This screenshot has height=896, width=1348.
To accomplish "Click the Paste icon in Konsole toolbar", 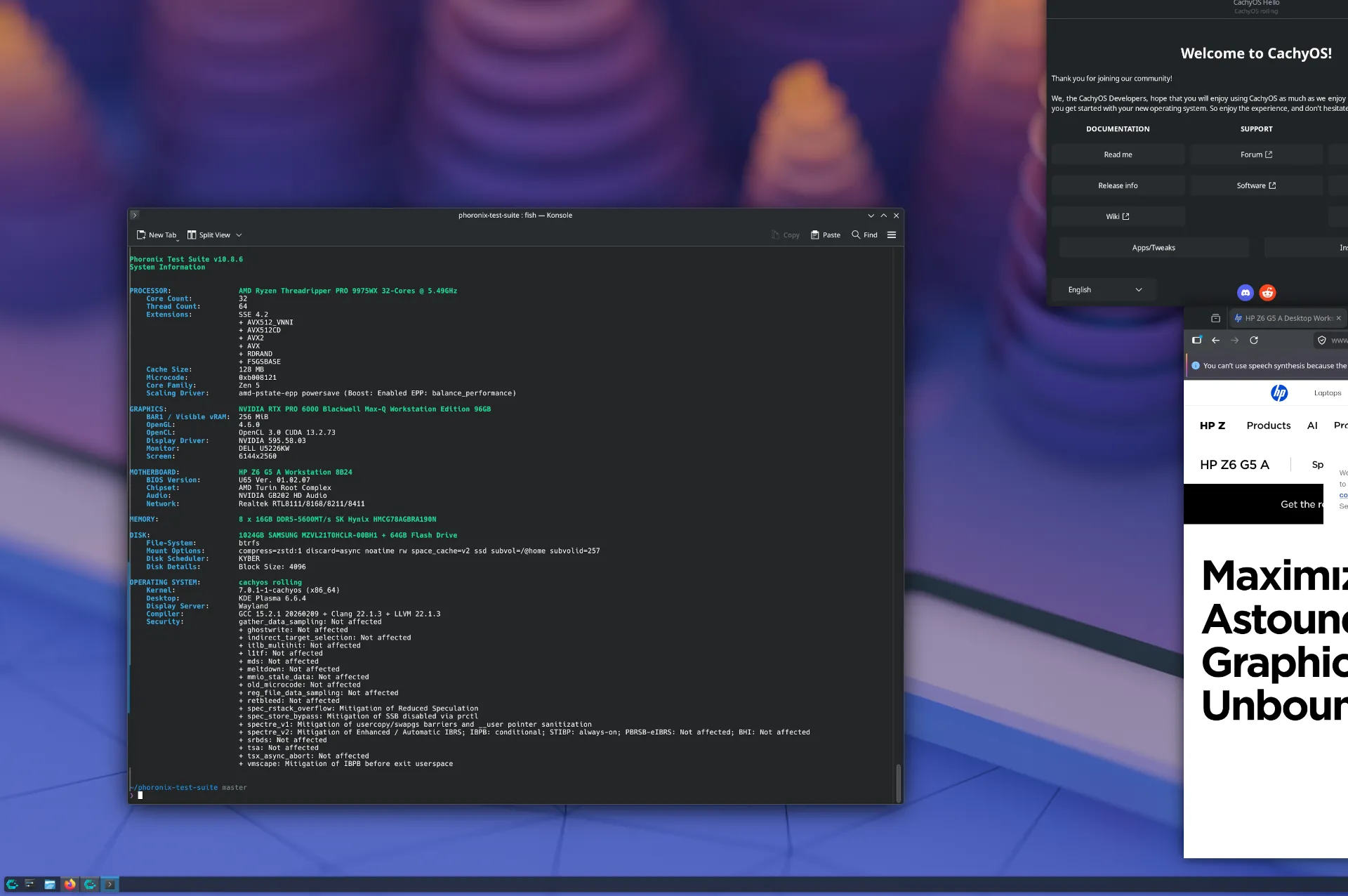I will point(814,235).
